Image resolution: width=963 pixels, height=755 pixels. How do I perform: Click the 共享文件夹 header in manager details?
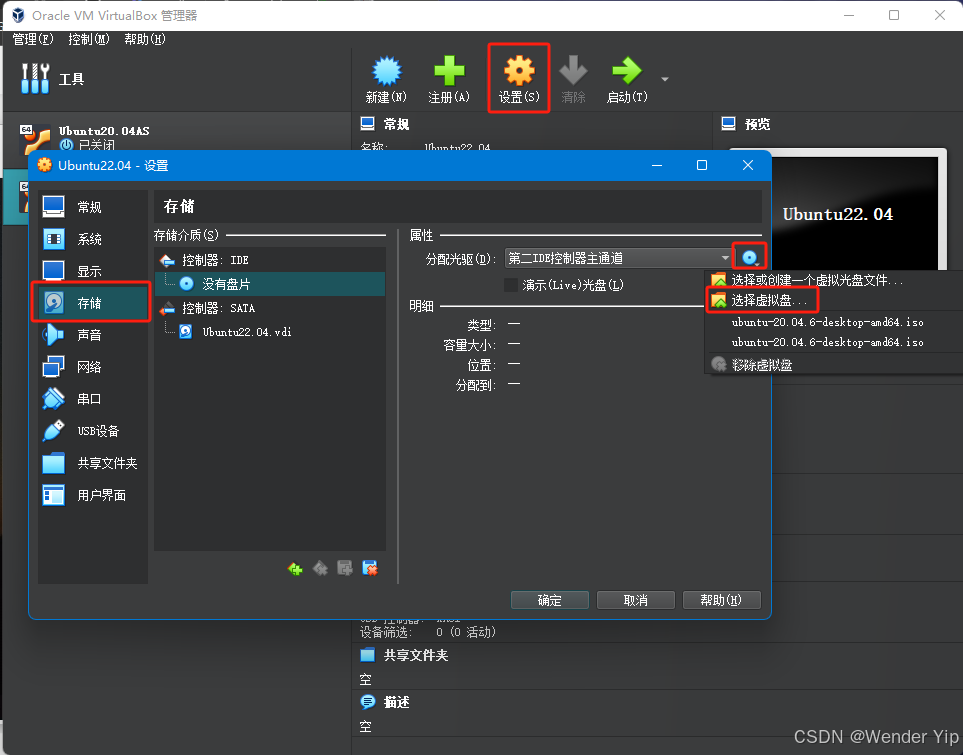click(405, 655)
